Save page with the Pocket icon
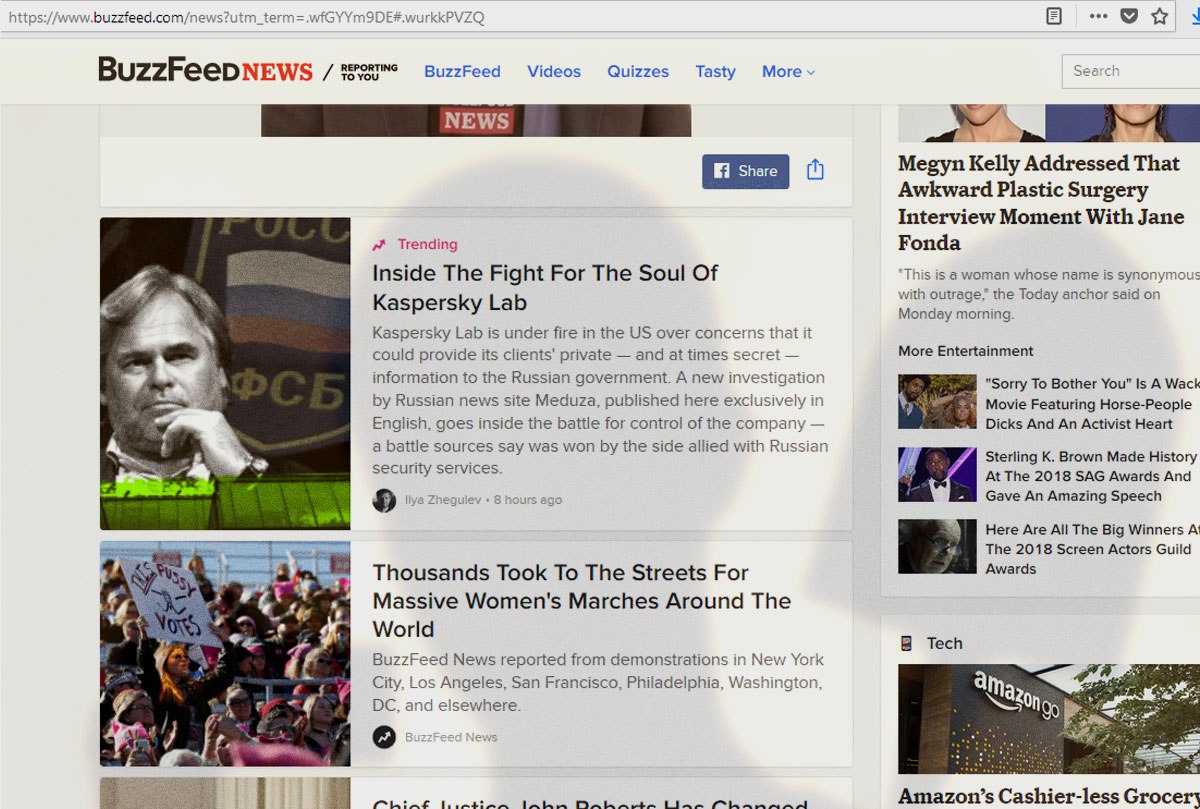This screenshot has height=809, width=1200. click(1128, 16)
